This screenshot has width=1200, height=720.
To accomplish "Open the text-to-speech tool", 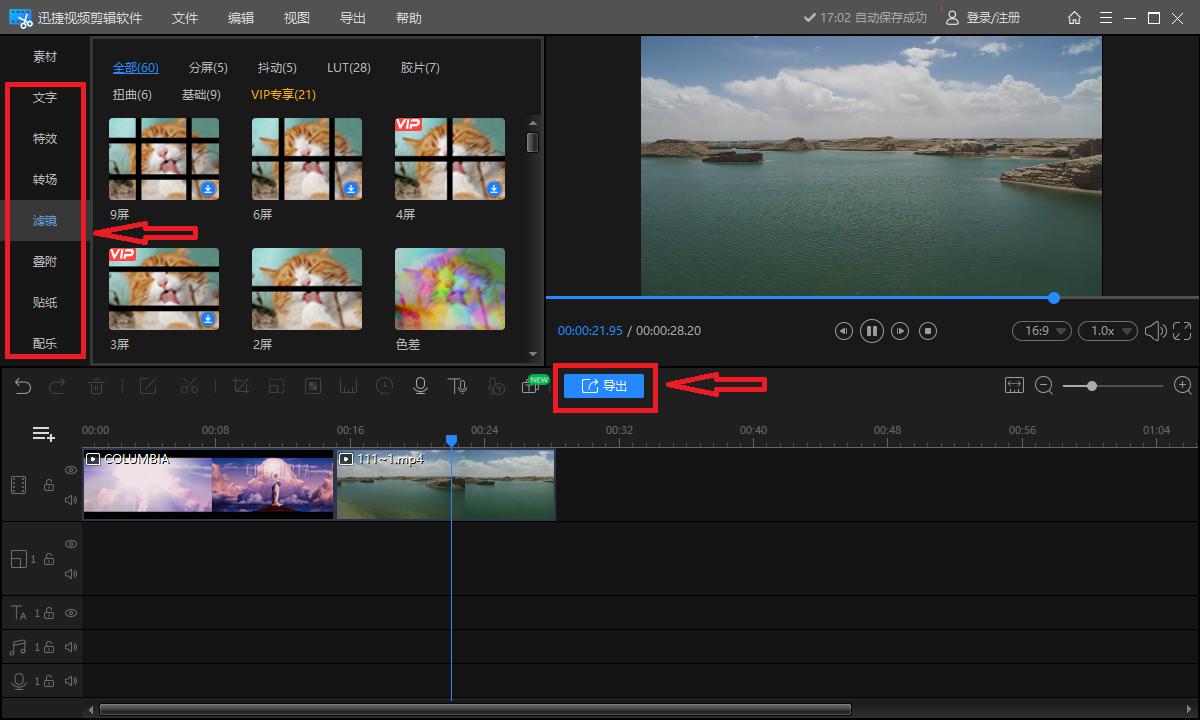I will coord(457,385).
